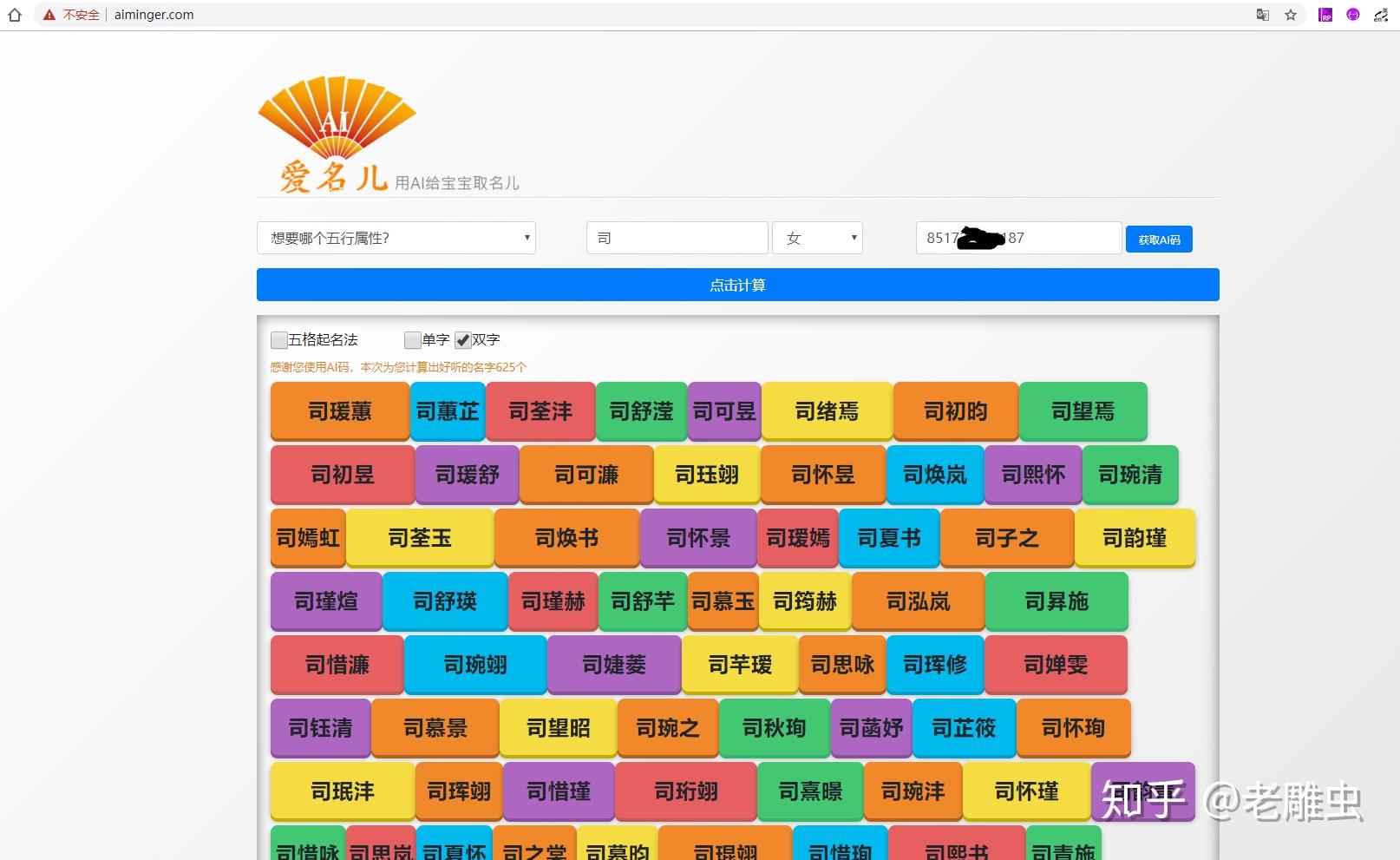Select the yellow tile 司望昭
The width and height of the screenshot is (1400, 860).
coord(559,728)
